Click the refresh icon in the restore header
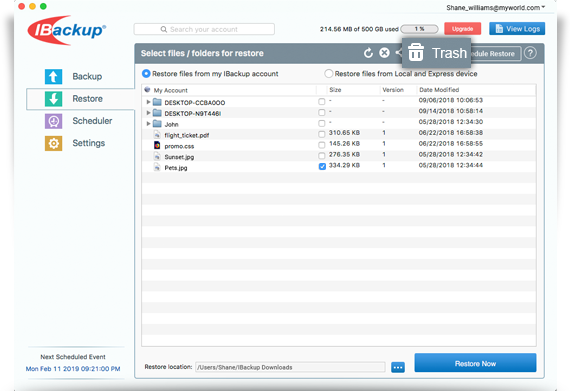This screenshot has height=391, width=570. [x=368, y=53]
